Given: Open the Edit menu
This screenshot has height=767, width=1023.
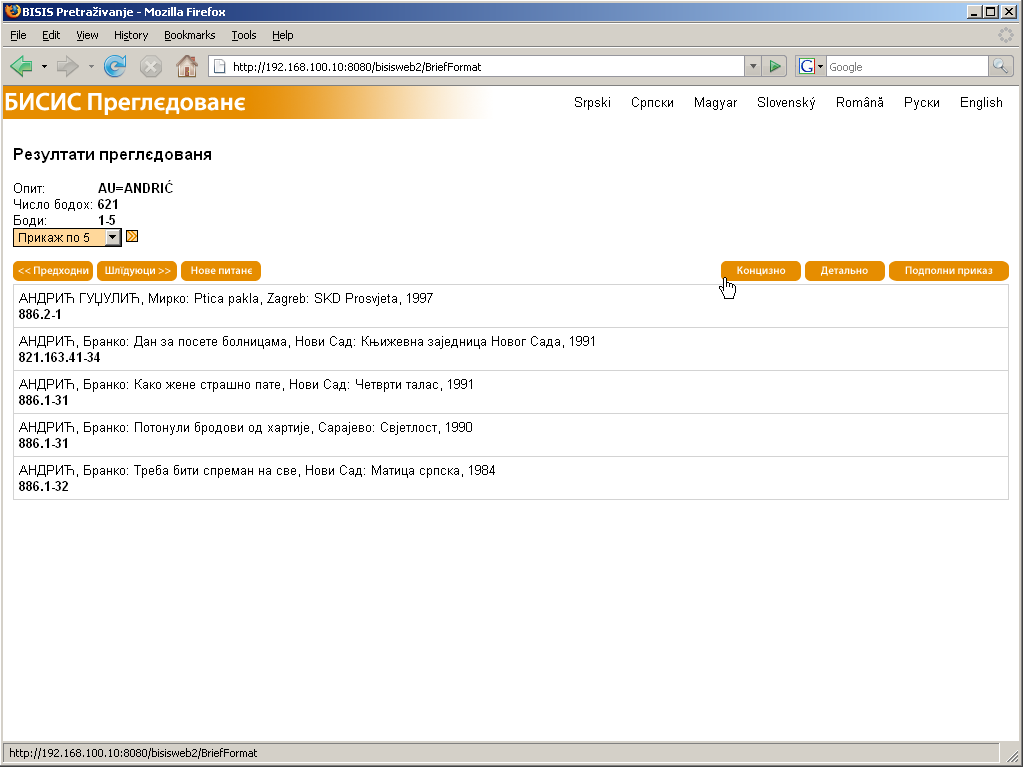Looking at the screenshot, I should [x=51, y=35].
